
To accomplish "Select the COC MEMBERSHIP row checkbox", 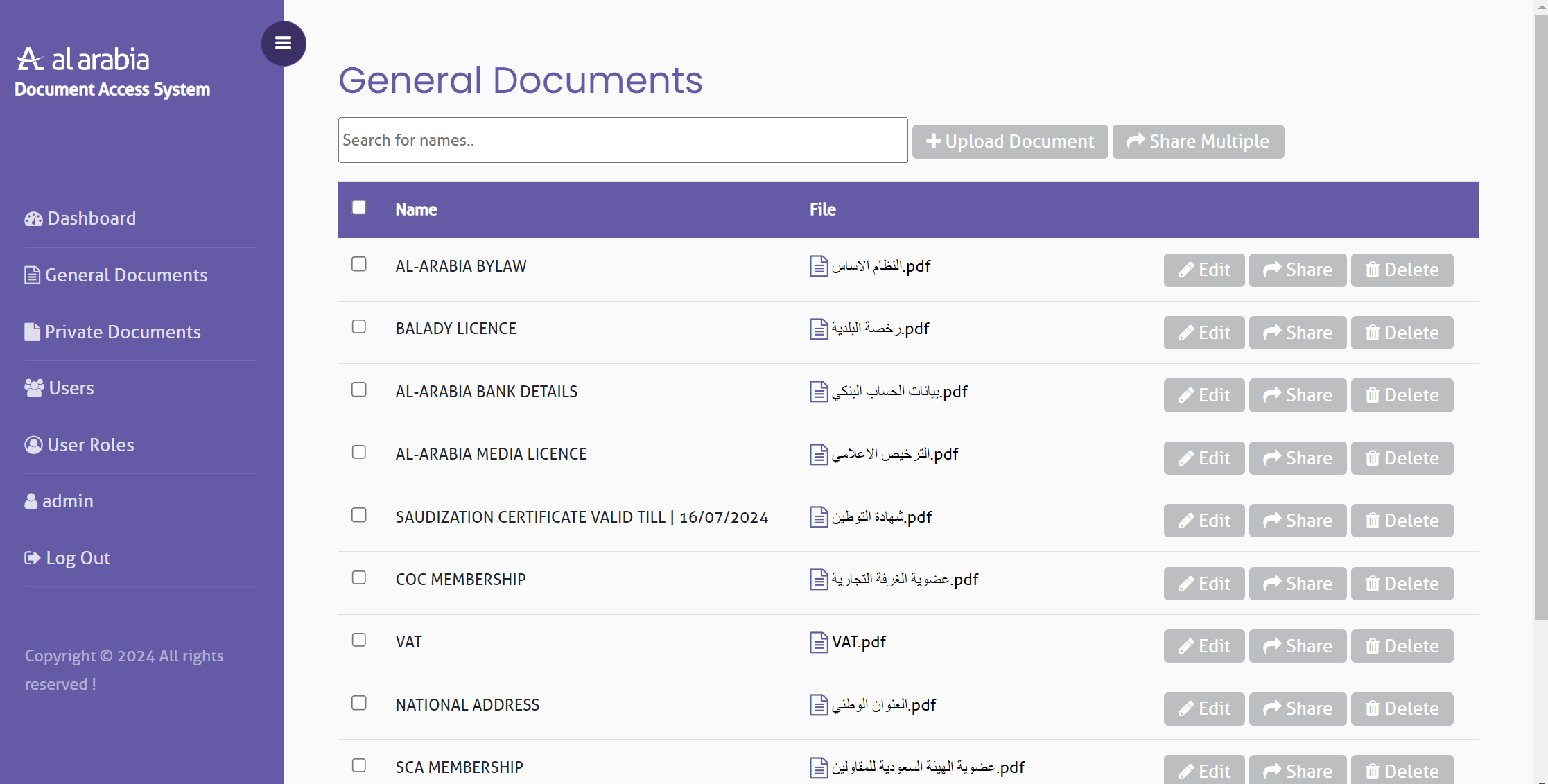I will click(x=358, y=577).
